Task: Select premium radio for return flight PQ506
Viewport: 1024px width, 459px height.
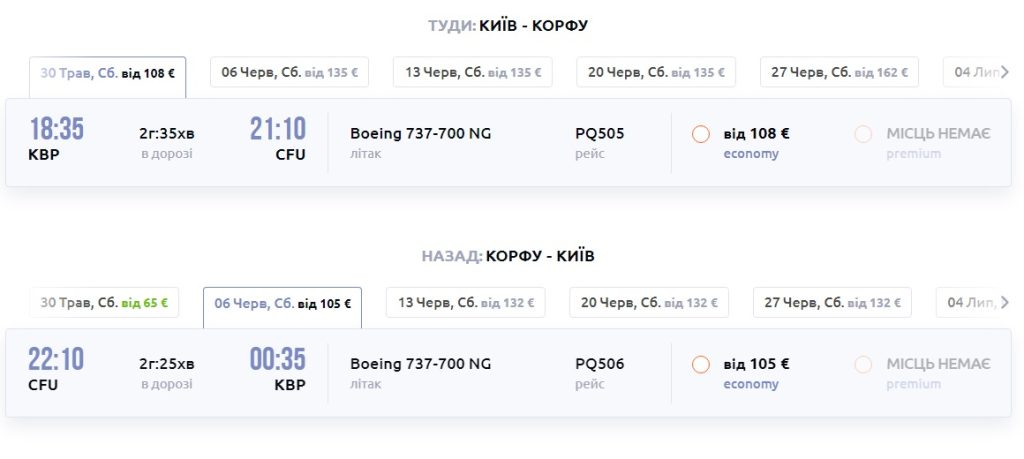Action: pyautogui.click(x=864, y=364)
